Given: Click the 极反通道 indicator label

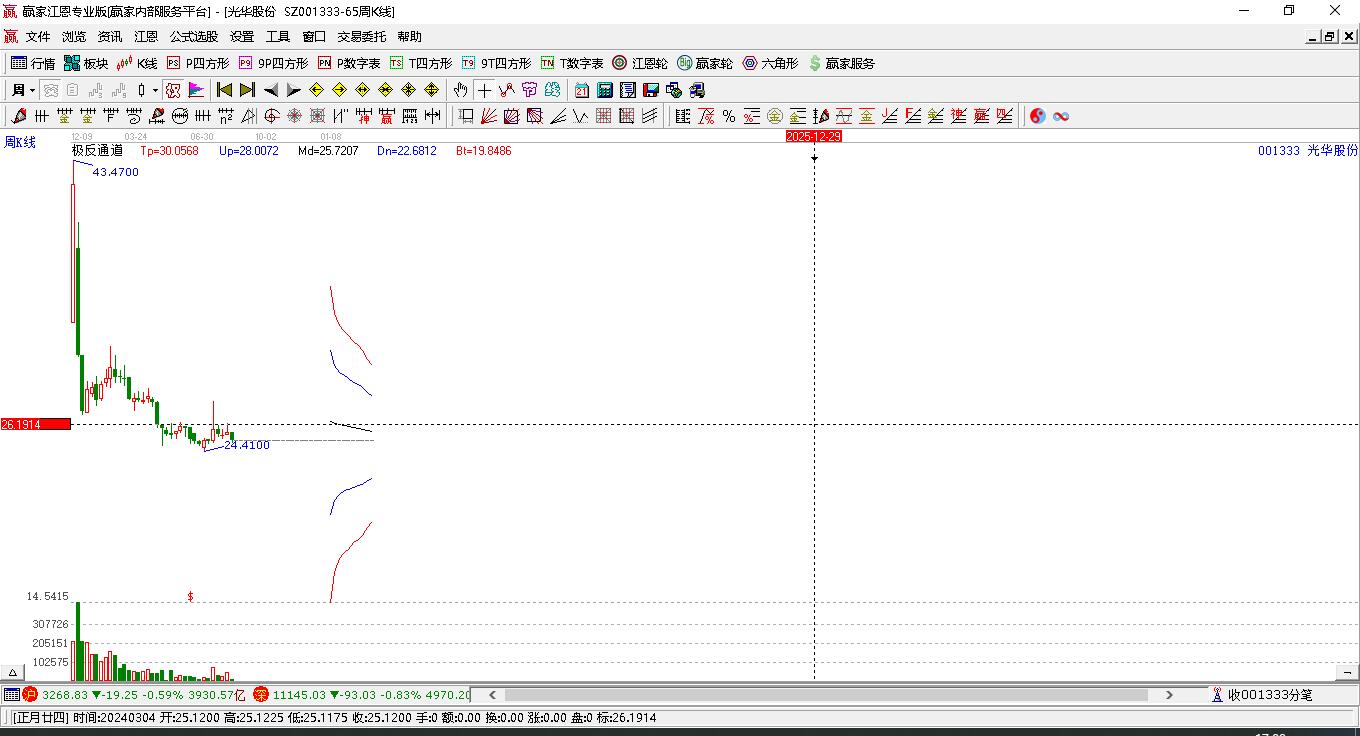Looking at the screenshot, I should tap(97, 151).
